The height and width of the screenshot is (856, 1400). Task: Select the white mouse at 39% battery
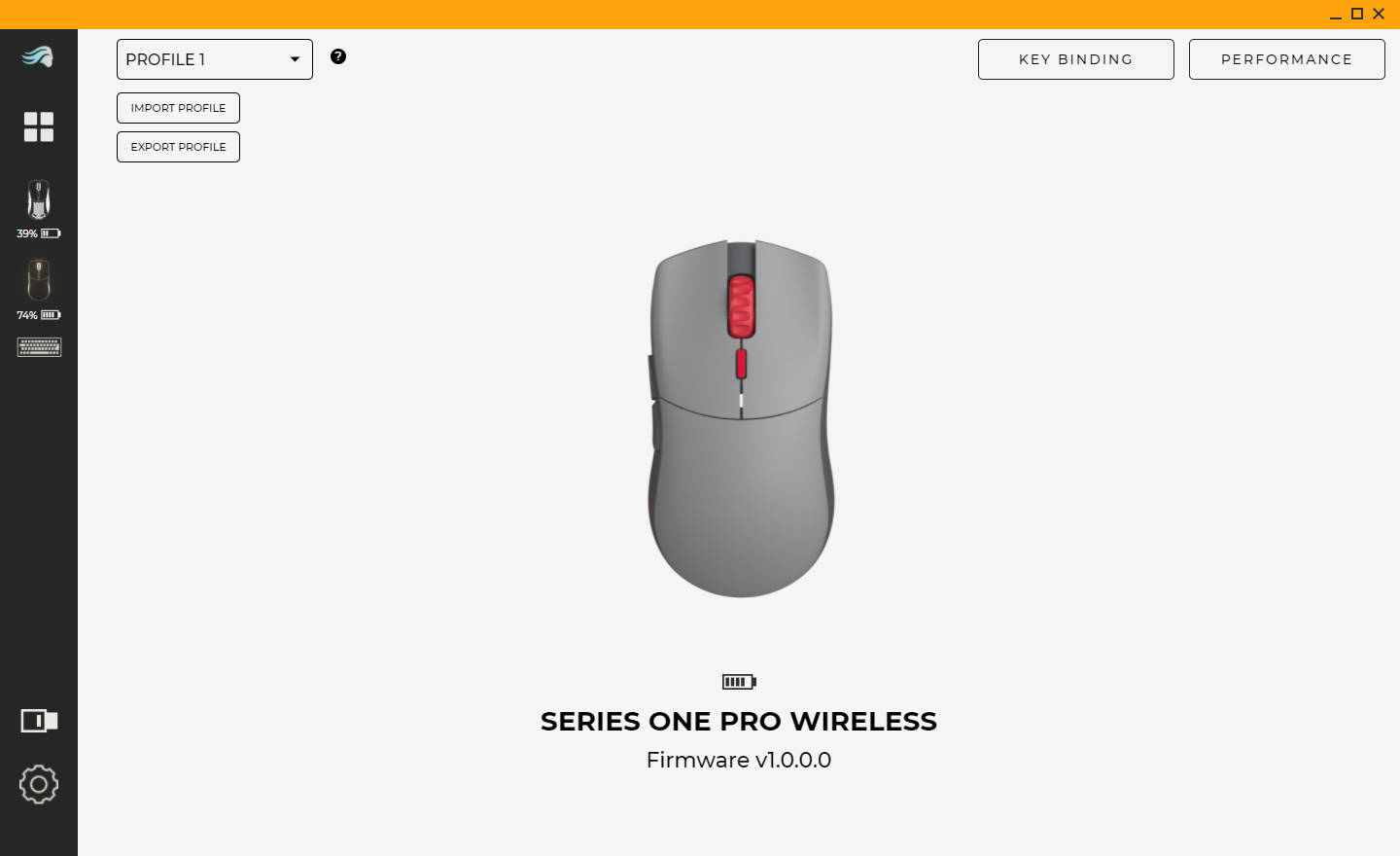(x=39, y=201)
